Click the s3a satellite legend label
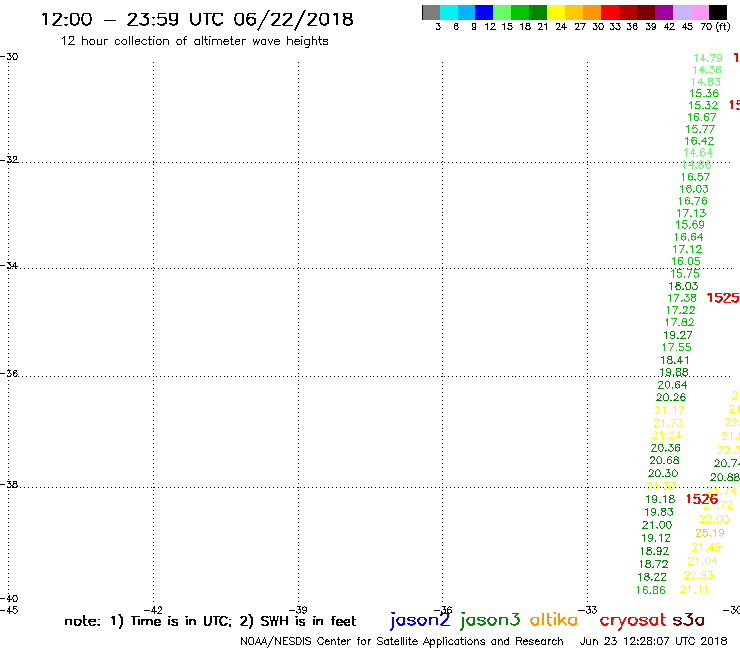This screenshot has height=650, width=740. (x=688, y=620)
